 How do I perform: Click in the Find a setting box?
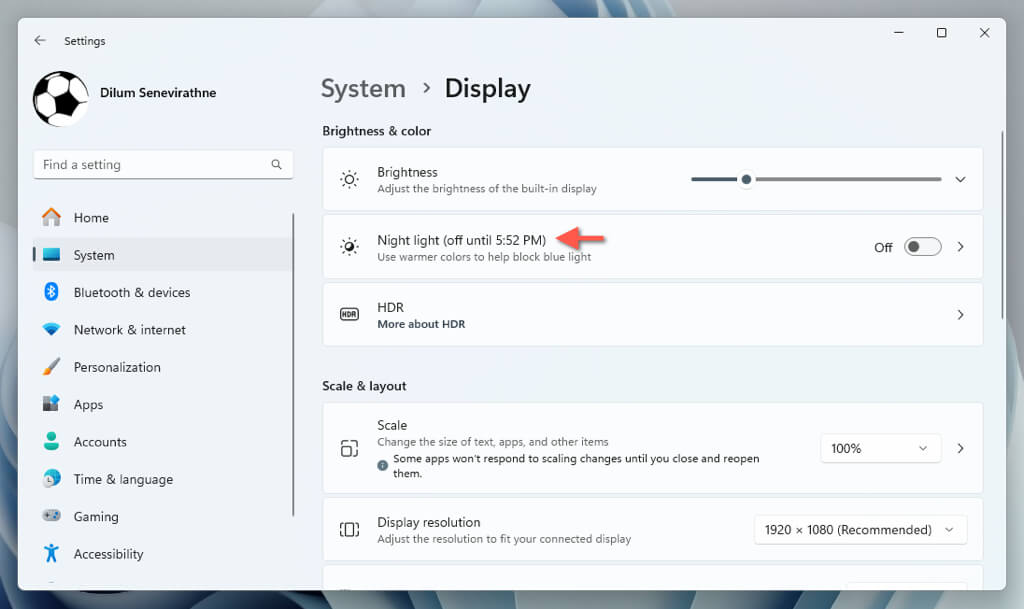(x=163, y=164)
